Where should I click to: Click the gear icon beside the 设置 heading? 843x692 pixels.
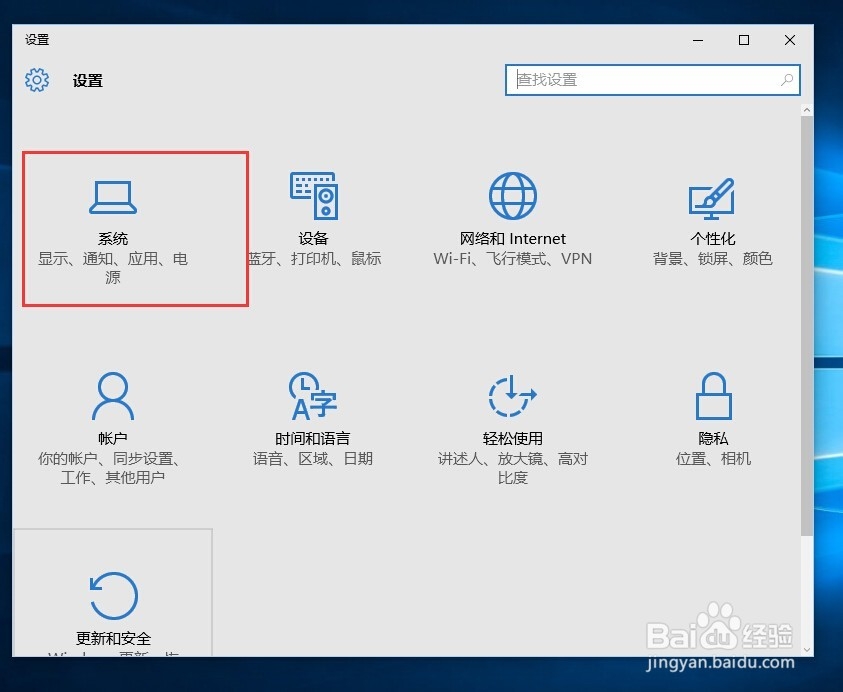[37, 80]
